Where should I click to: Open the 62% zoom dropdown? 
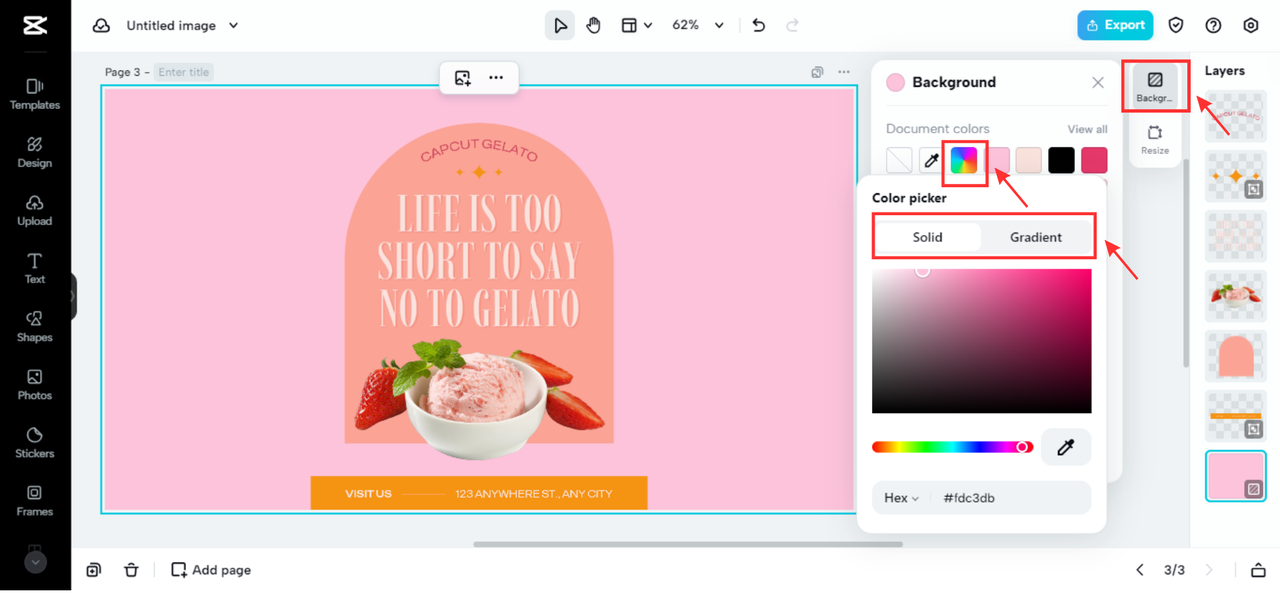point(697,26)
